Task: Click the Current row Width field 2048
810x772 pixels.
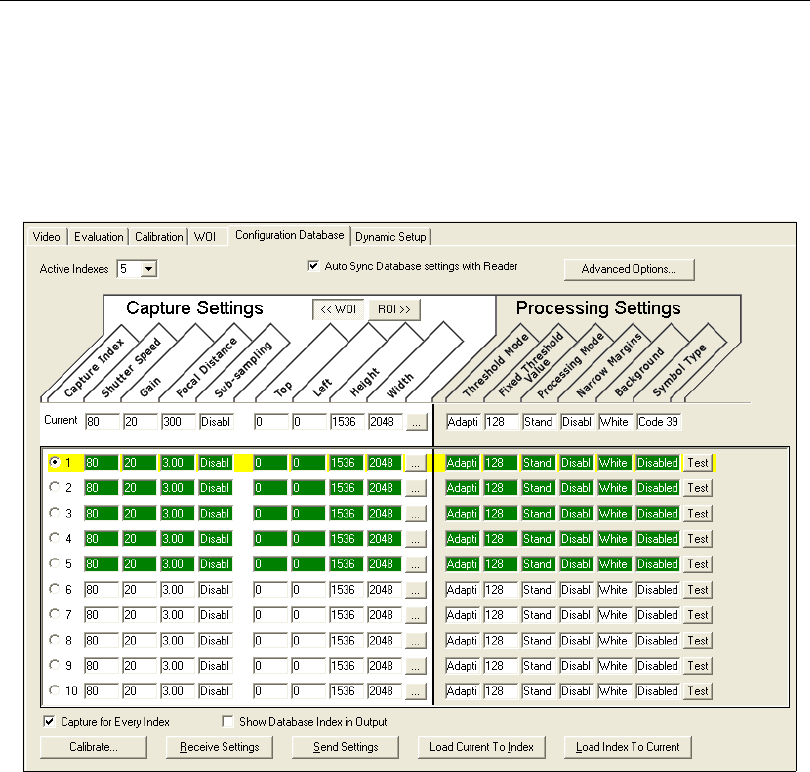Action: [x=385, y=422]
